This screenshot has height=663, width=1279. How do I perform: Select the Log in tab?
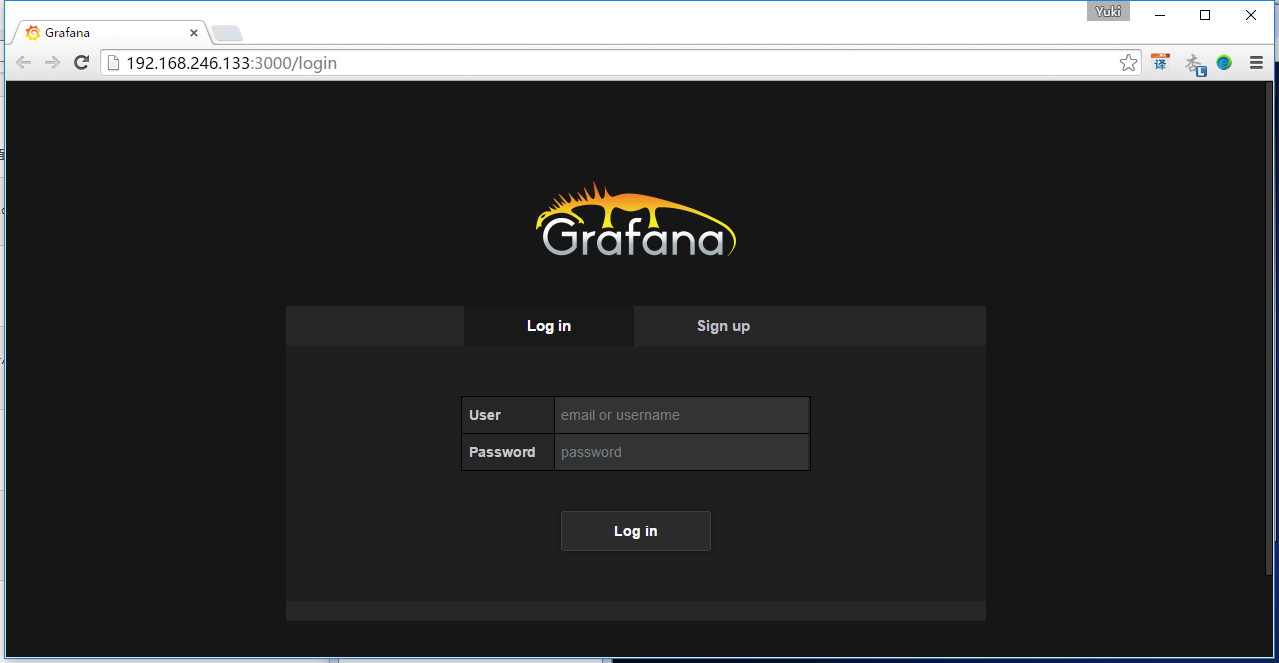549,326
